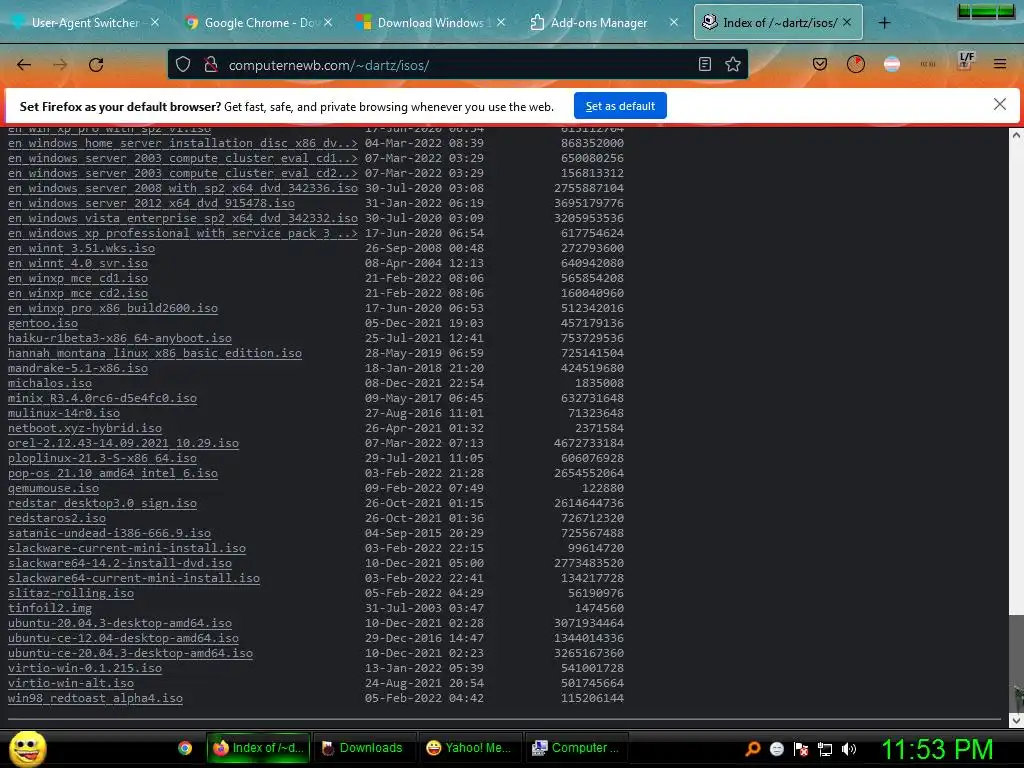This screenshot has height=768, width=1024.
Task: Download virtio-win-alt.iso
Action: pyautogui.click(x=71, y=684)
